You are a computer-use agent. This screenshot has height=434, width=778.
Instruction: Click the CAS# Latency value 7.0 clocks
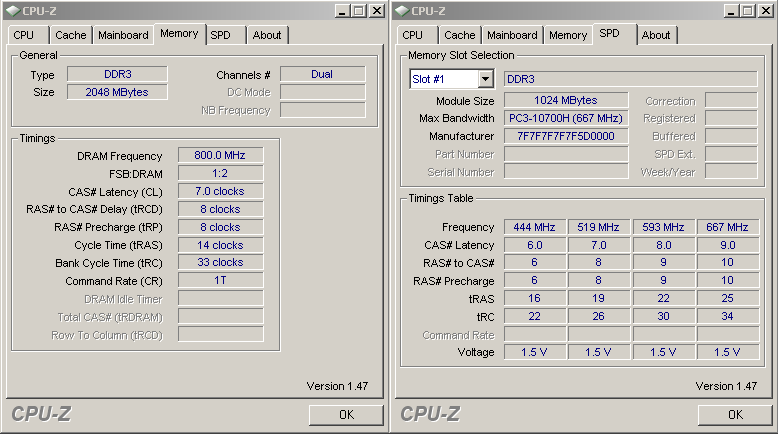(220, 191)
